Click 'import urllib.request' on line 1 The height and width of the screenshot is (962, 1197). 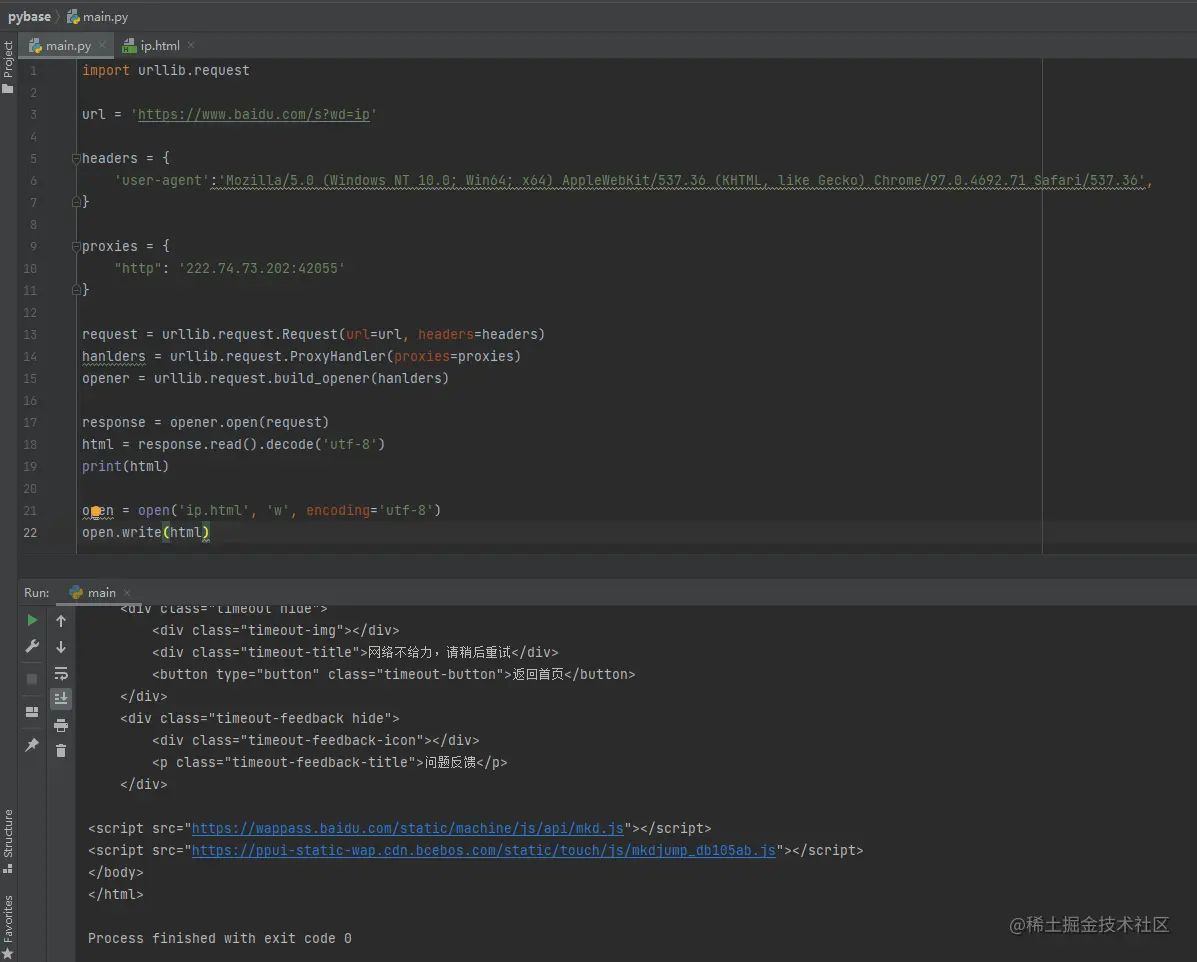click(166, 70)
